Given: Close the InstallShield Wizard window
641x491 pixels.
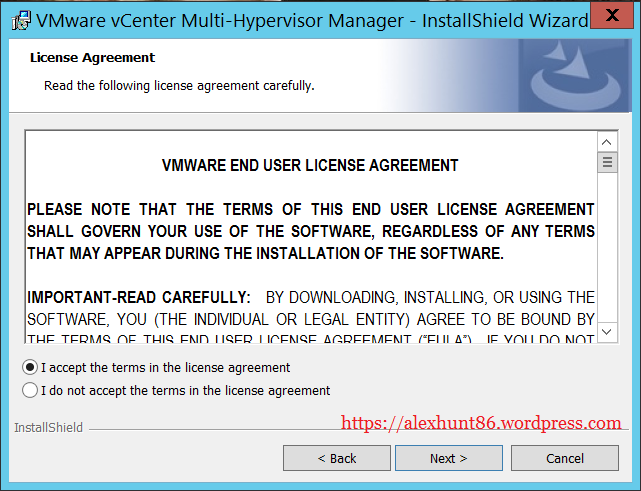Looking at the screenshot, I should [x=612, y=16].
